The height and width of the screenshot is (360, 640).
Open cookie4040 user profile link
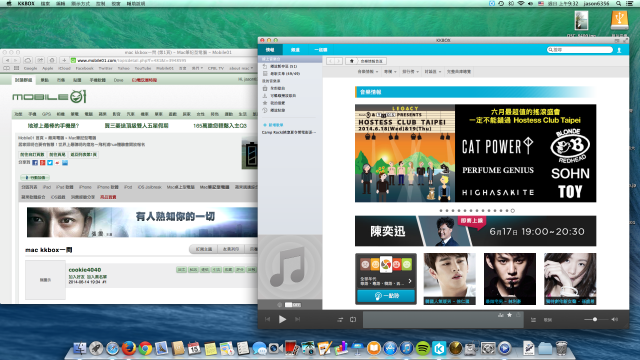[x=84, y=270]
